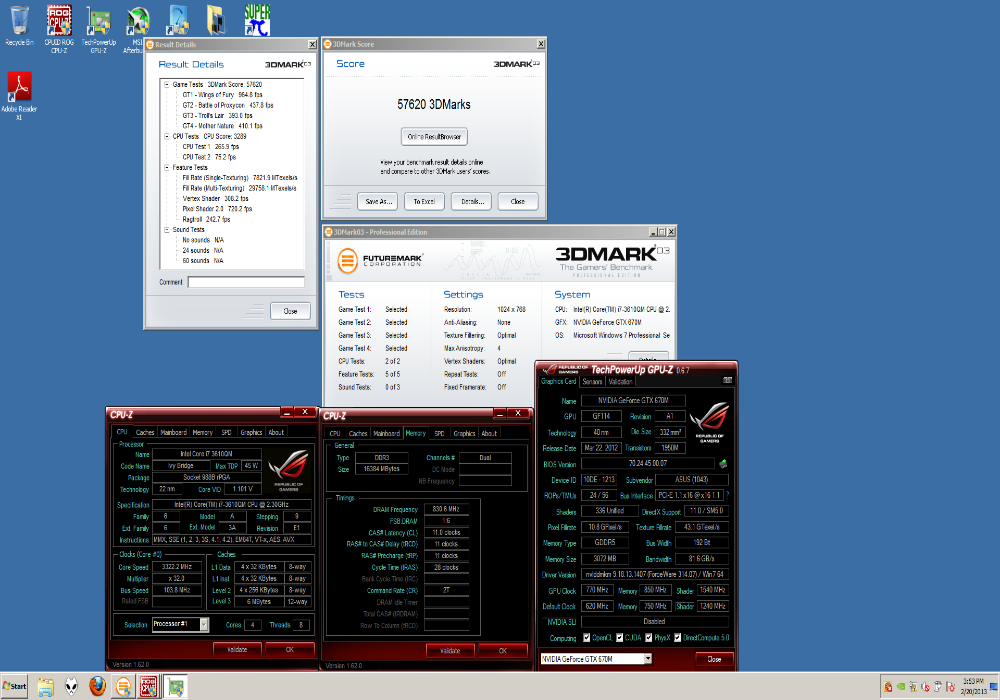
Task: Switch to GPU-Z taskbar button
Action: tap(175, 687)
